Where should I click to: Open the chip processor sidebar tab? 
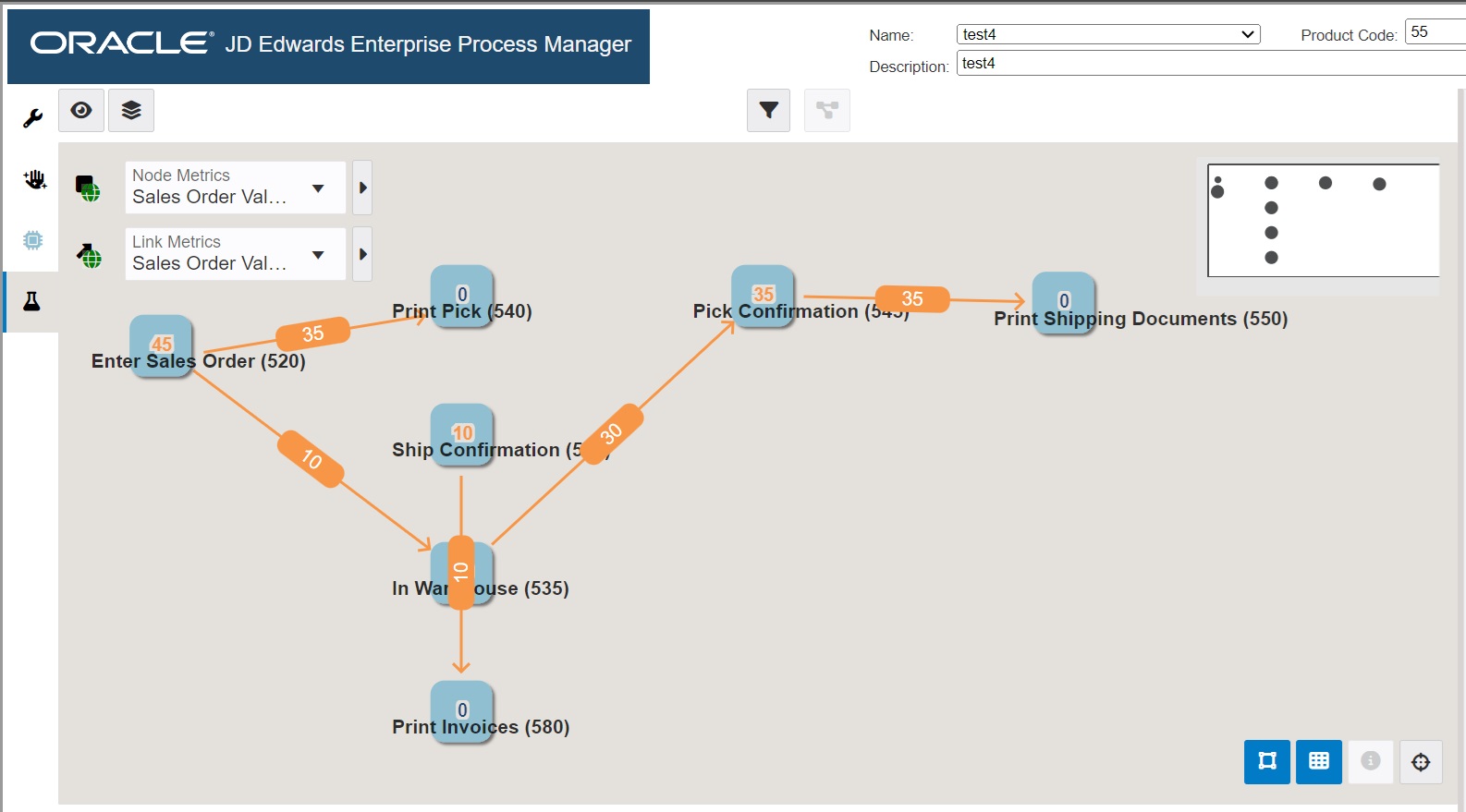point(32,240)
